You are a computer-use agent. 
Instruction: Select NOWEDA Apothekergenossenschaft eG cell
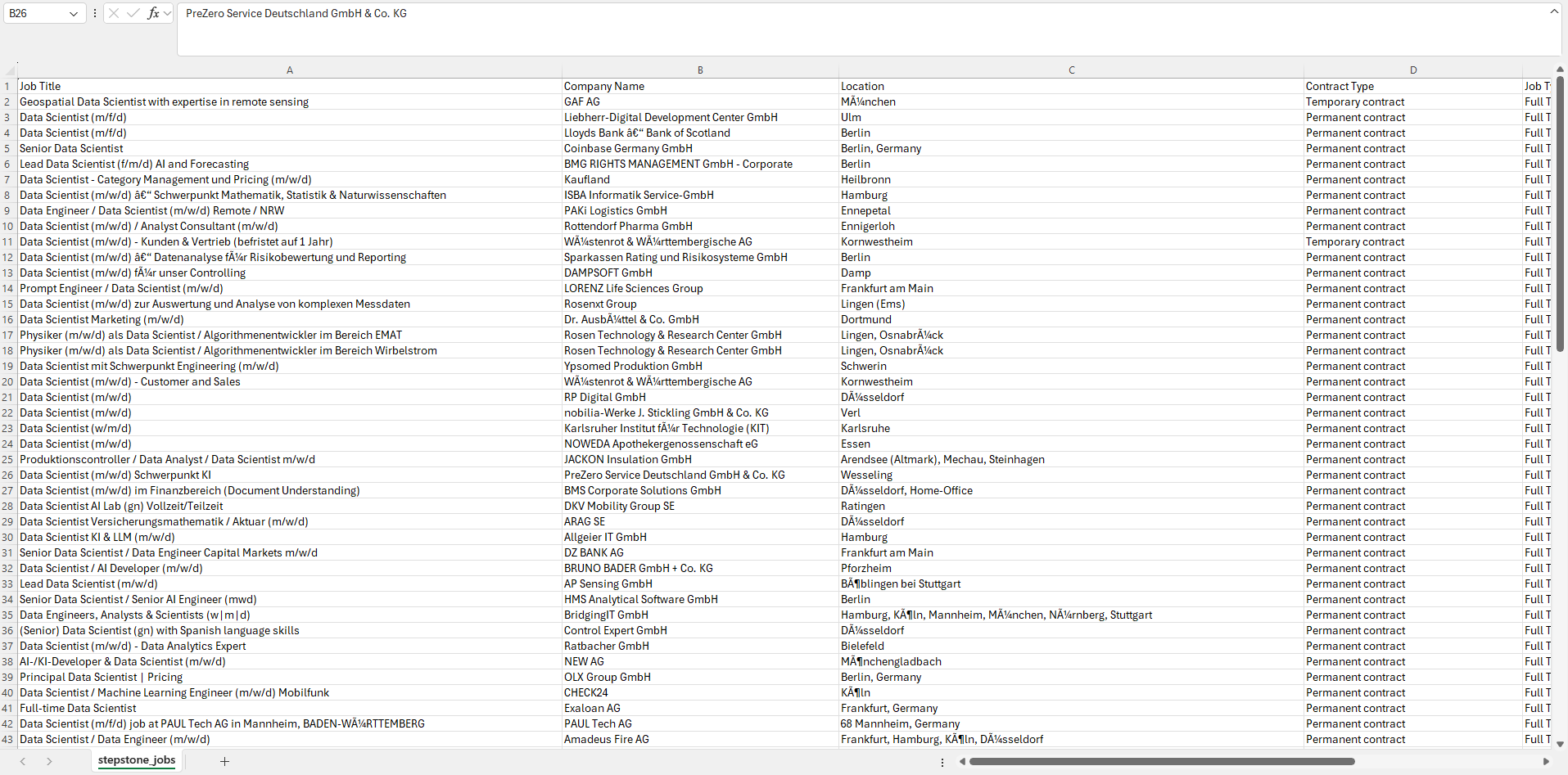click(x=700, y=444)
